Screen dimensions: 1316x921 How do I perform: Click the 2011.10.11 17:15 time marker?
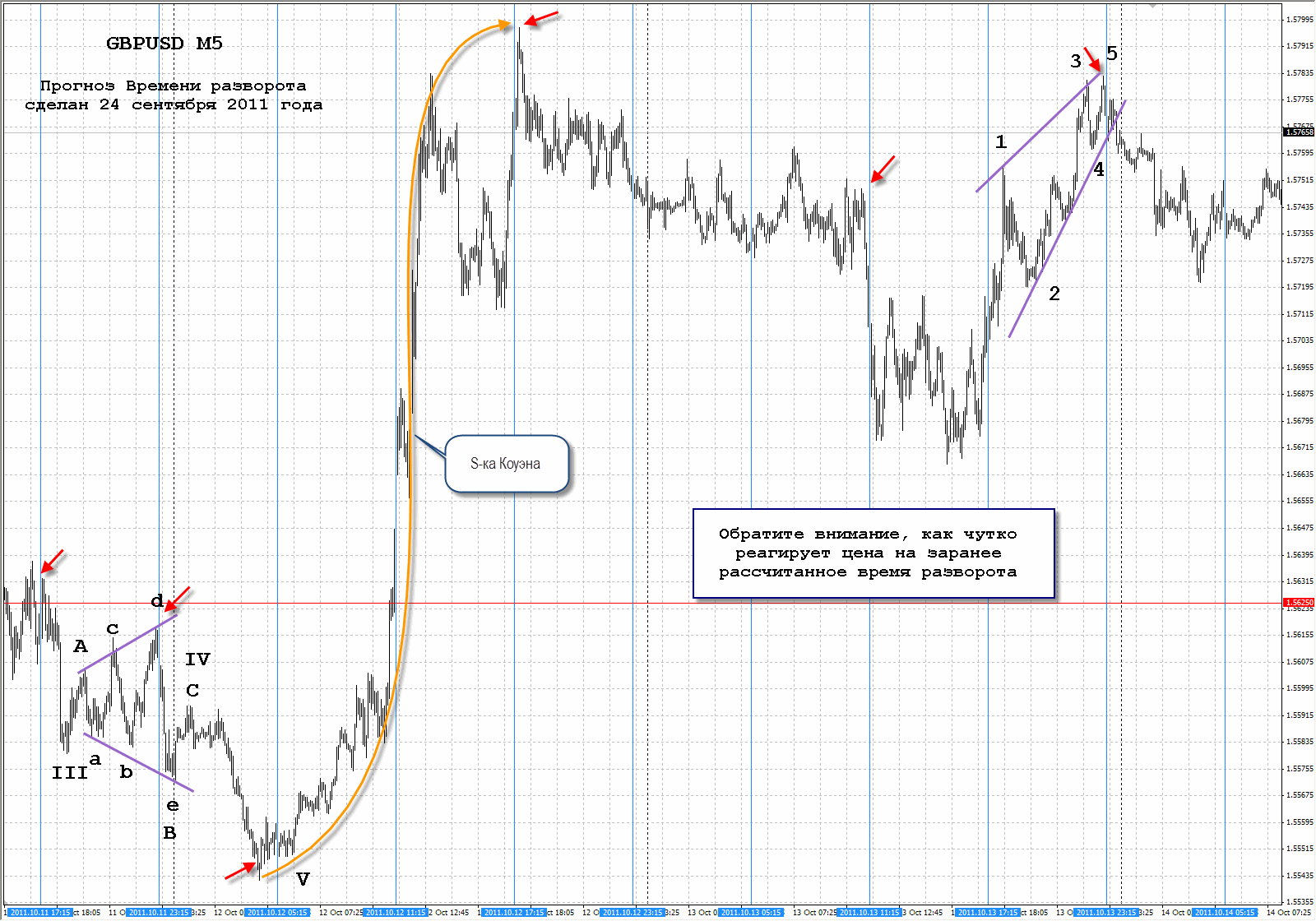(40, 913)
